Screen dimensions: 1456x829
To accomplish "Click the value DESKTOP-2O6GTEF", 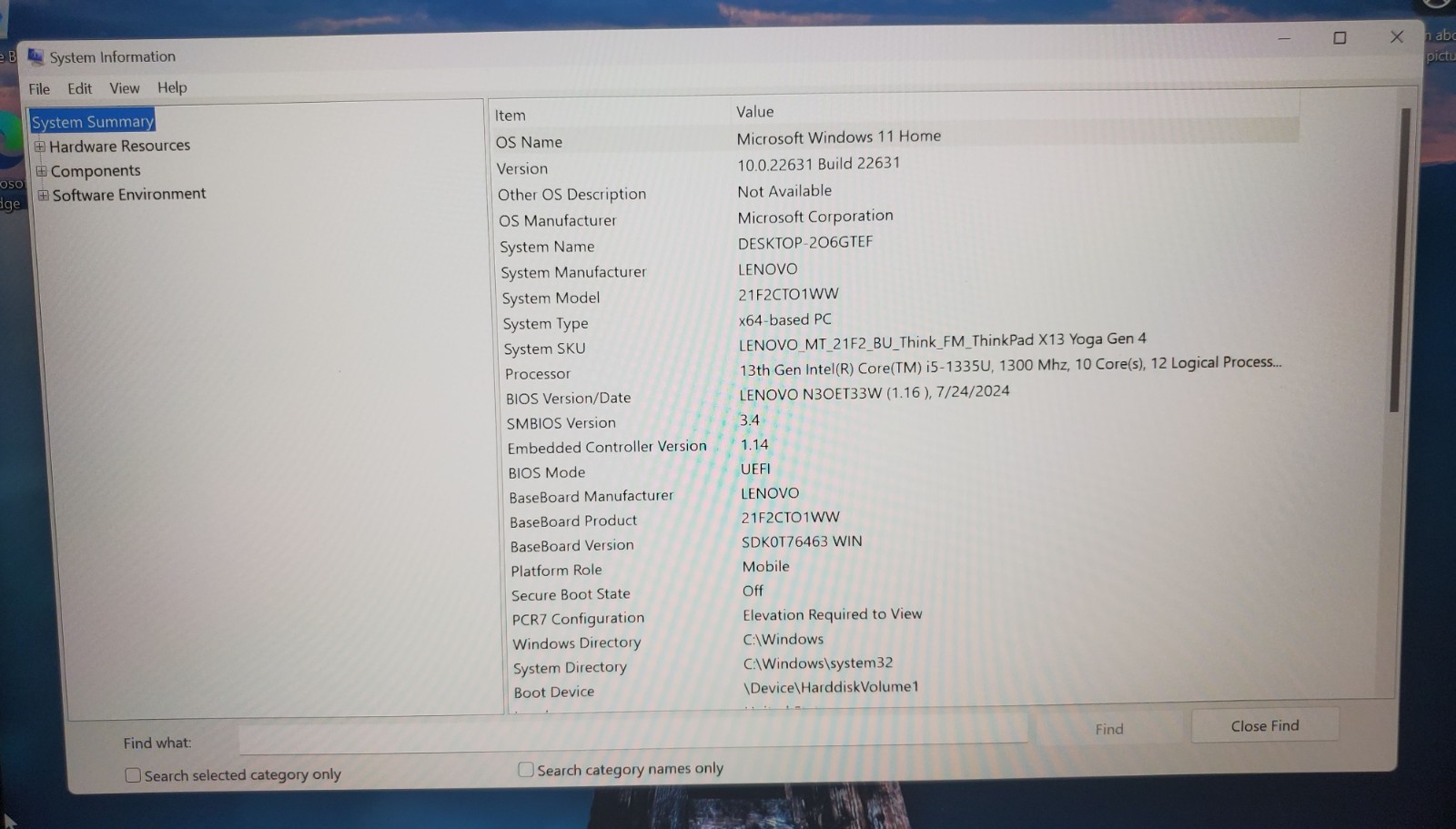I will [x=805, y=243].
